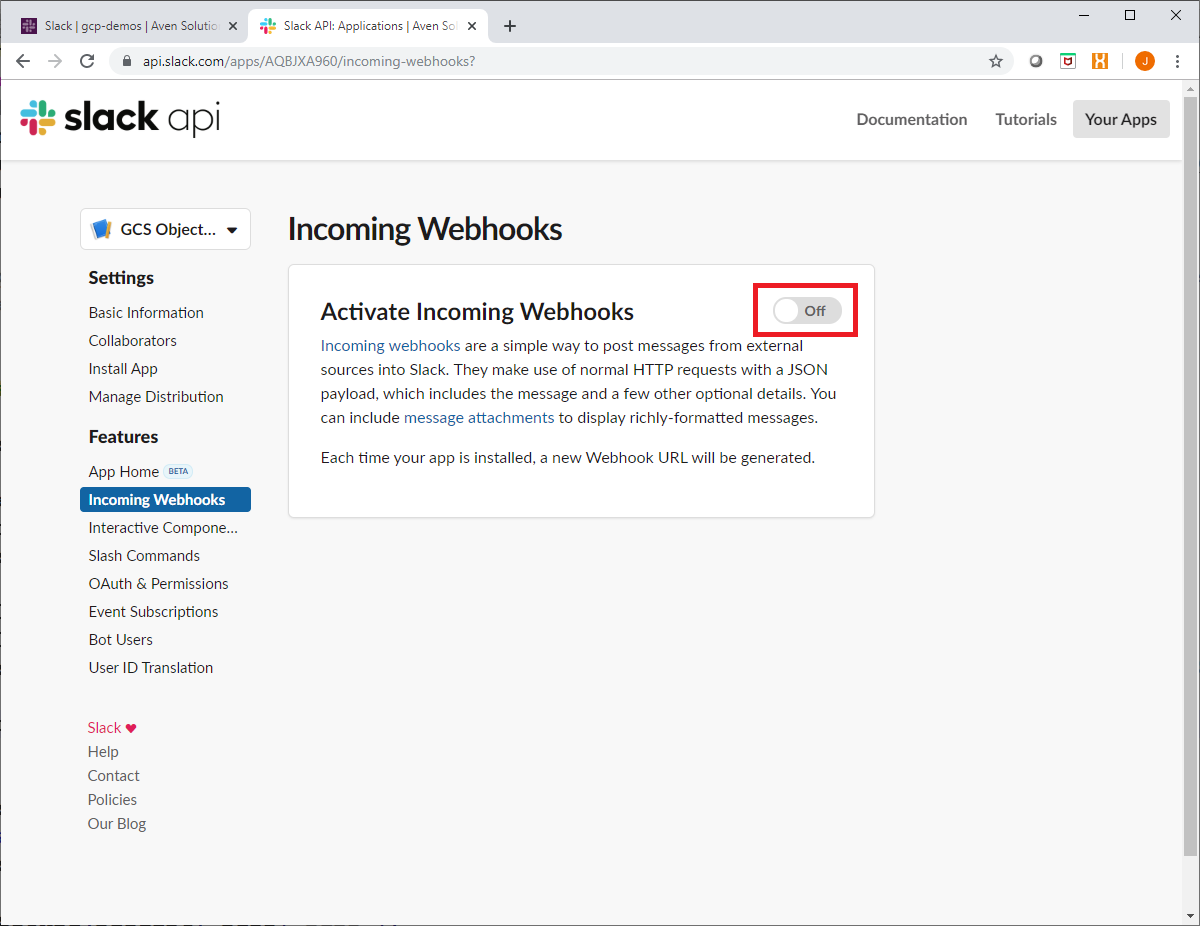Click the Slack API logo

(x=120, y=118)
